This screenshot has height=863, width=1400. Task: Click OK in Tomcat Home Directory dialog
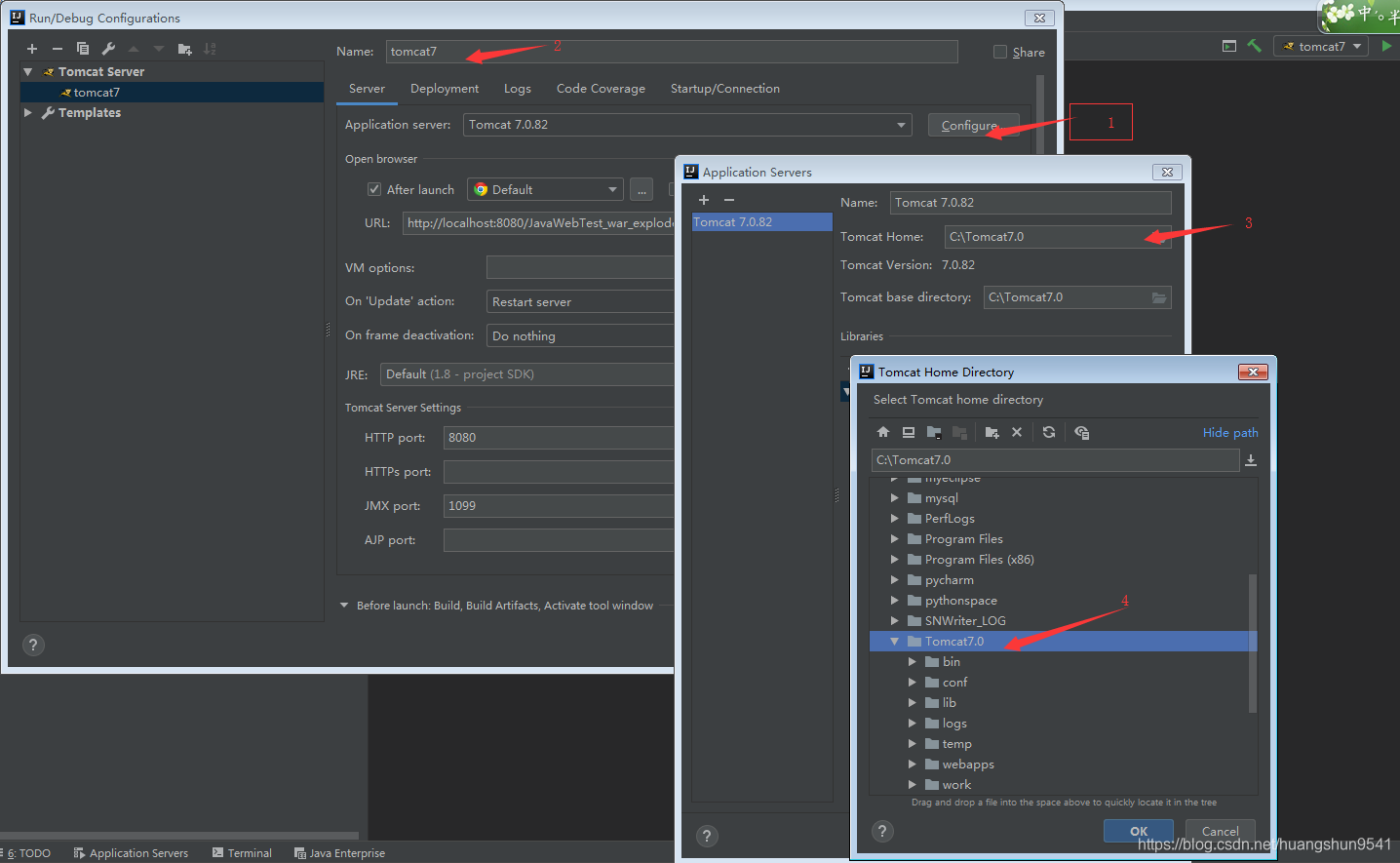tap(1138, 831)
